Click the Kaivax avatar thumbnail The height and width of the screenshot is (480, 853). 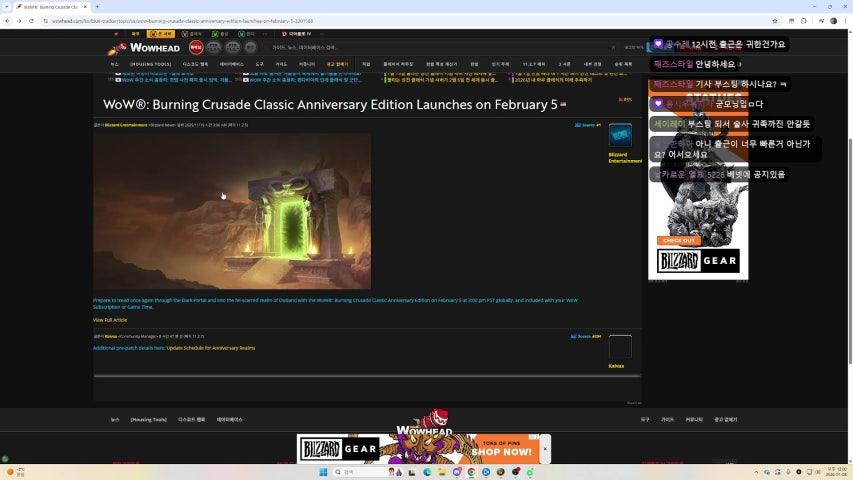620,347
